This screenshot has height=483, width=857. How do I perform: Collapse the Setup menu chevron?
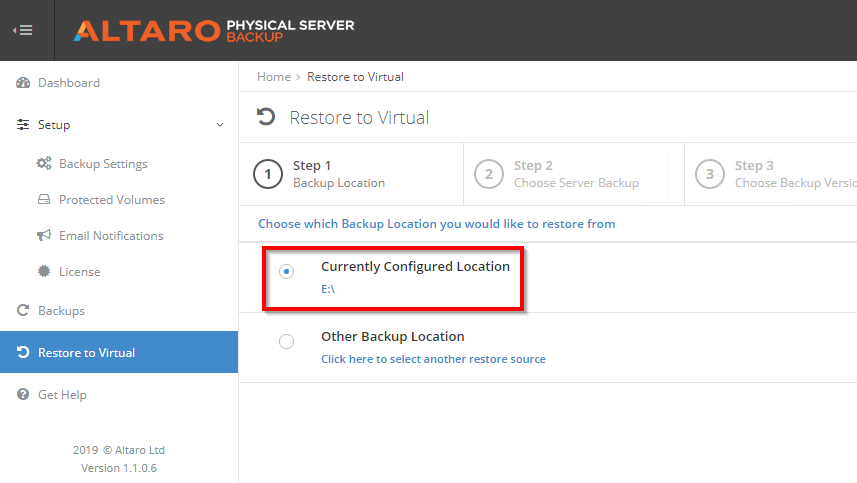[220, 125]
